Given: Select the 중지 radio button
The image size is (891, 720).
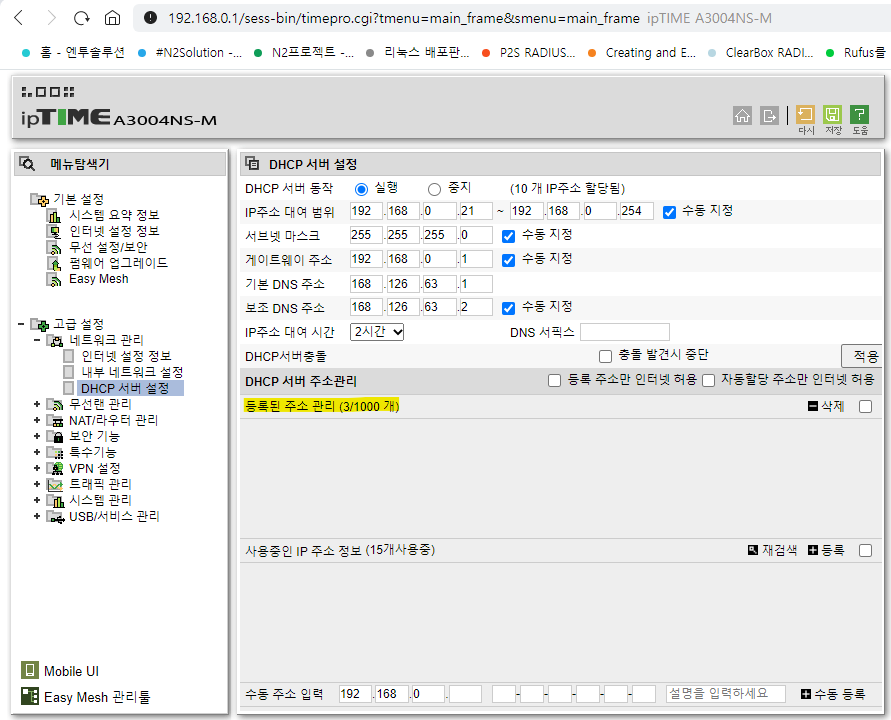Looking at the screenshot, I should (434, 189).
